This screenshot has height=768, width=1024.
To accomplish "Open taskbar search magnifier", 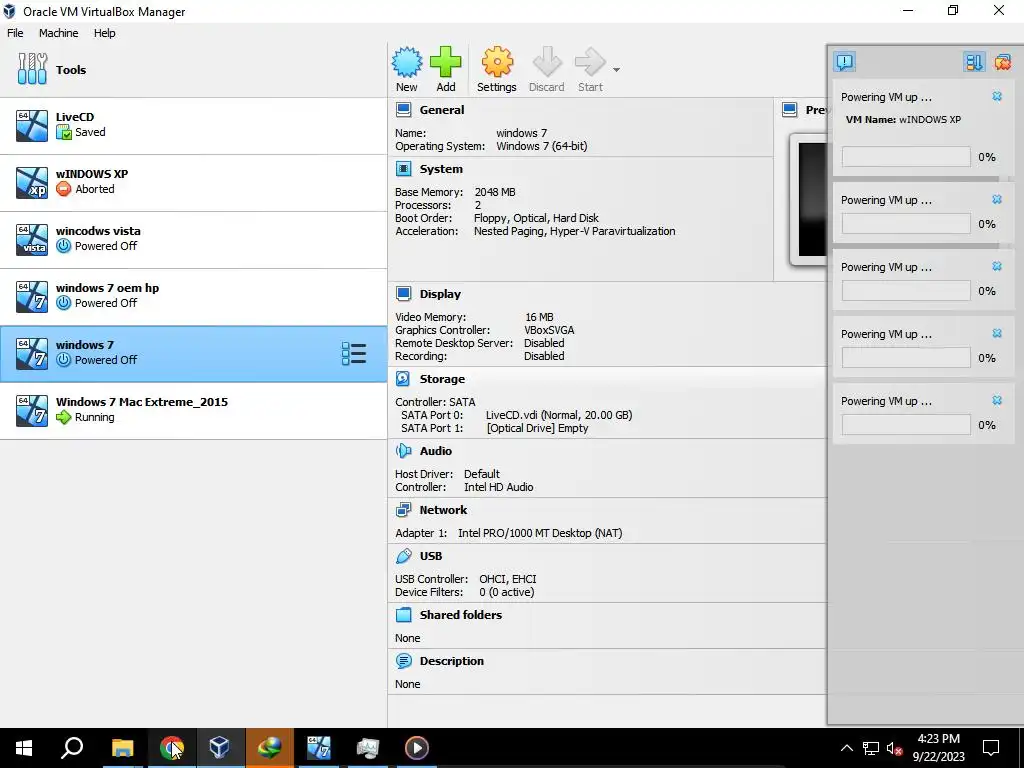I will click(72, 748).
